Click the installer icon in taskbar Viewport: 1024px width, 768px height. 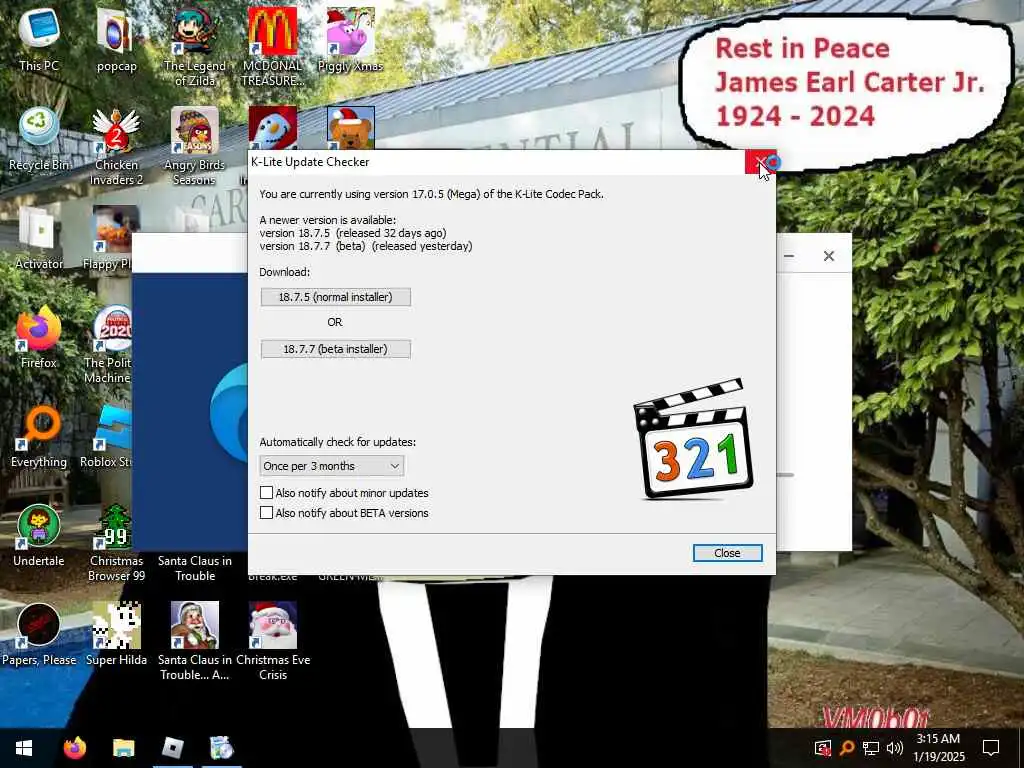221,748
